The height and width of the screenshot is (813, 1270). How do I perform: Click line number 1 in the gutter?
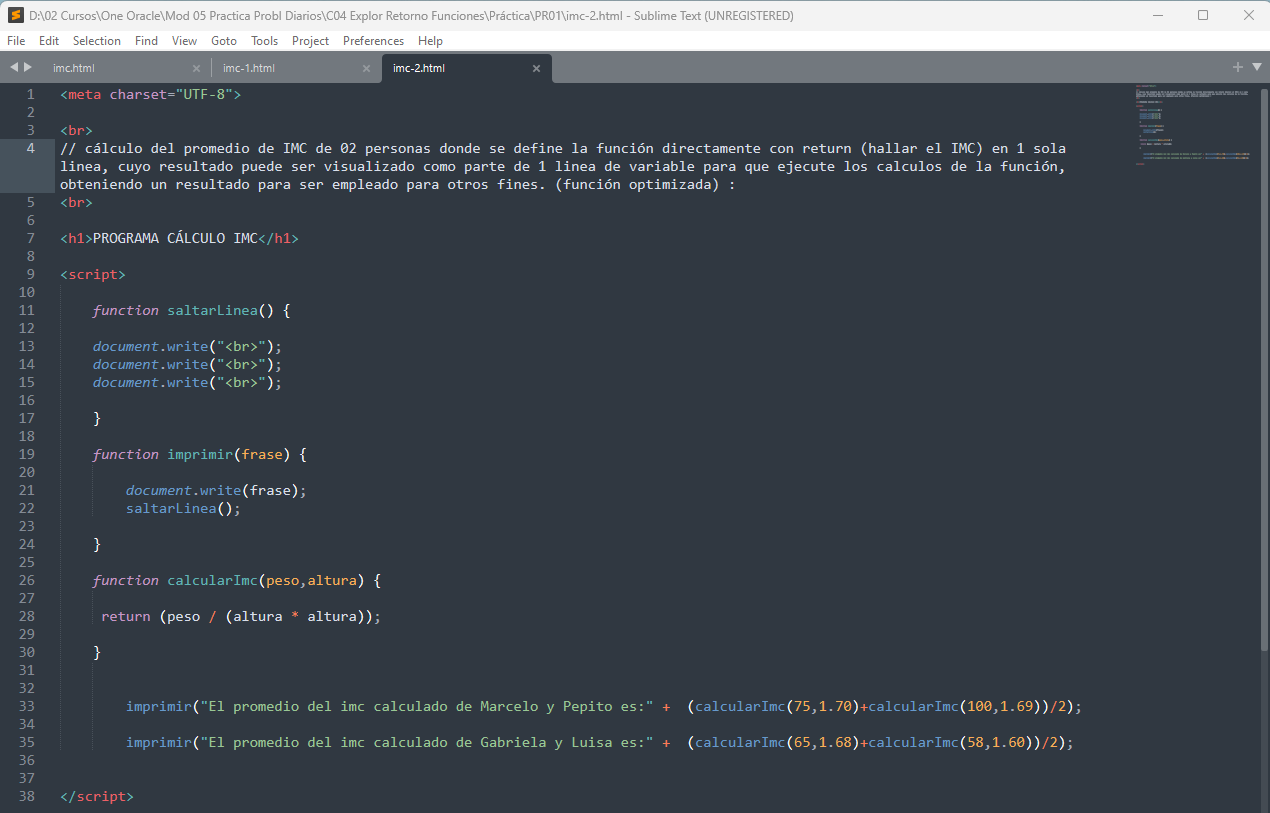point(31,94)
